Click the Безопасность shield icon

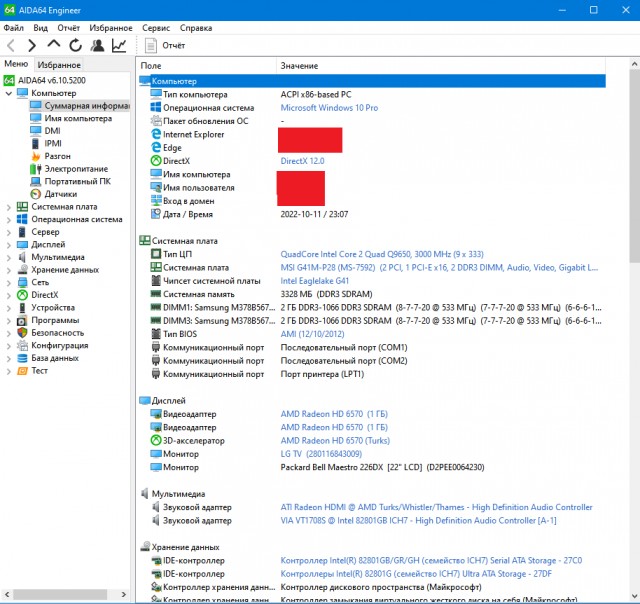[22, 333]
